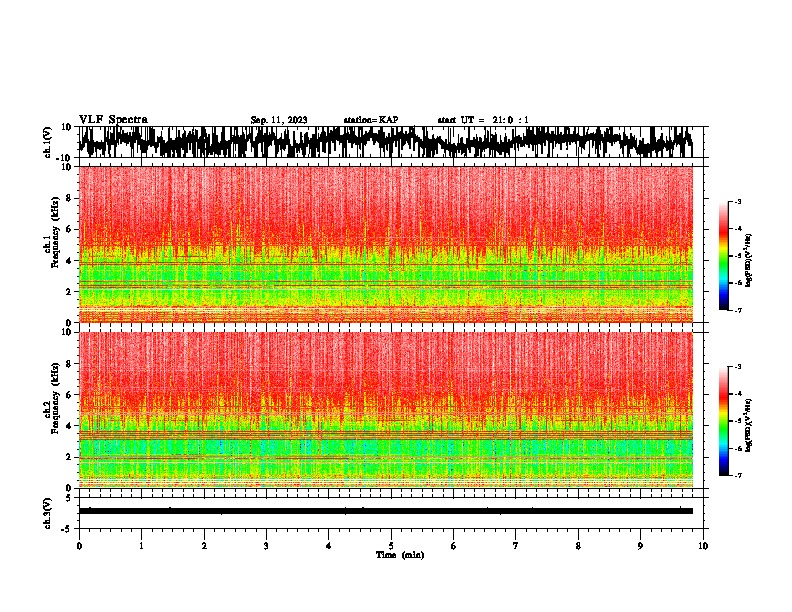Click the "9" tick label on Time axis

(640, 546)
